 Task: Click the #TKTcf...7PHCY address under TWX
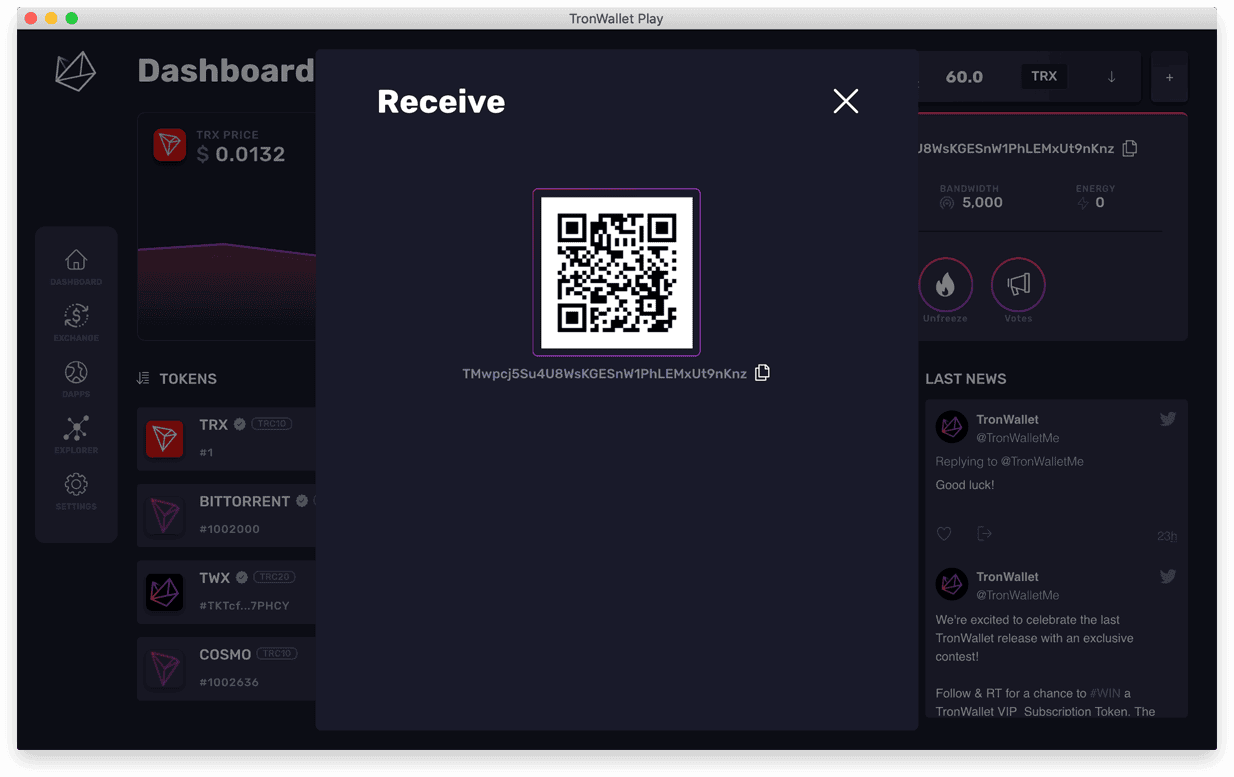pos(244,606)
